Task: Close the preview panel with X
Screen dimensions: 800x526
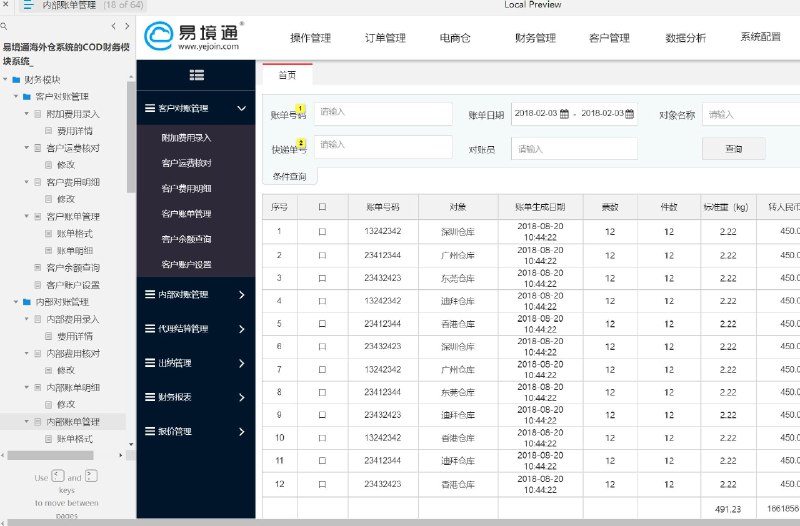Action: pyautogui.click(x=5, y=4)
